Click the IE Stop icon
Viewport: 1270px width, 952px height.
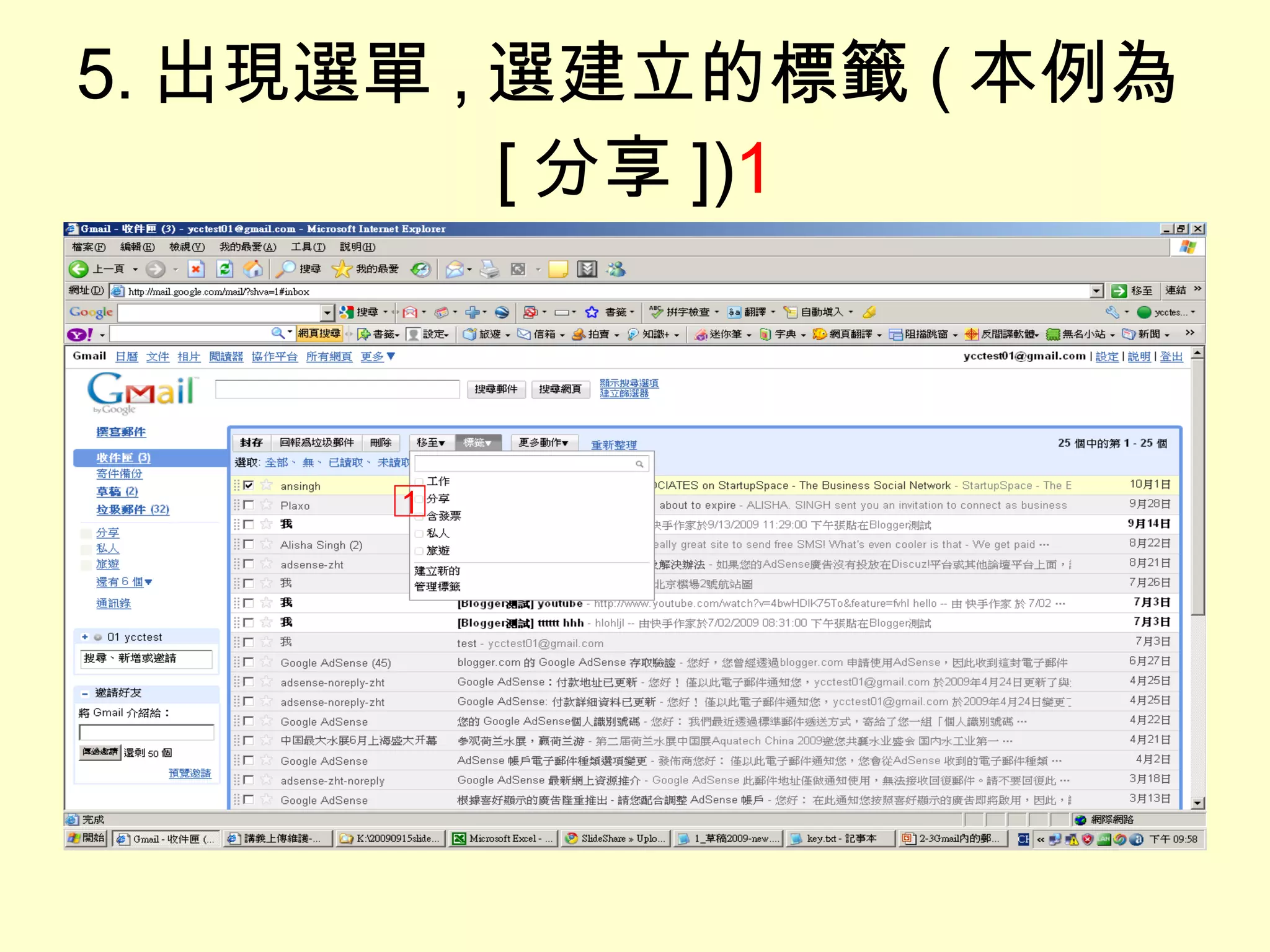(x=196, y=269)
